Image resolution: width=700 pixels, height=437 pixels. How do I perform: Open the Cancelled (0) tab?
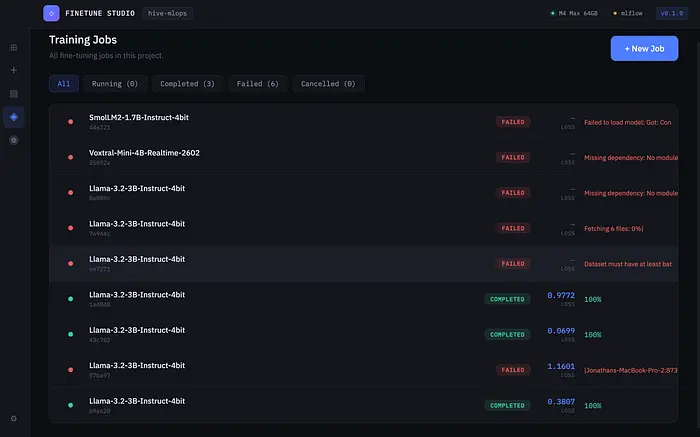[x=328, y=84]
